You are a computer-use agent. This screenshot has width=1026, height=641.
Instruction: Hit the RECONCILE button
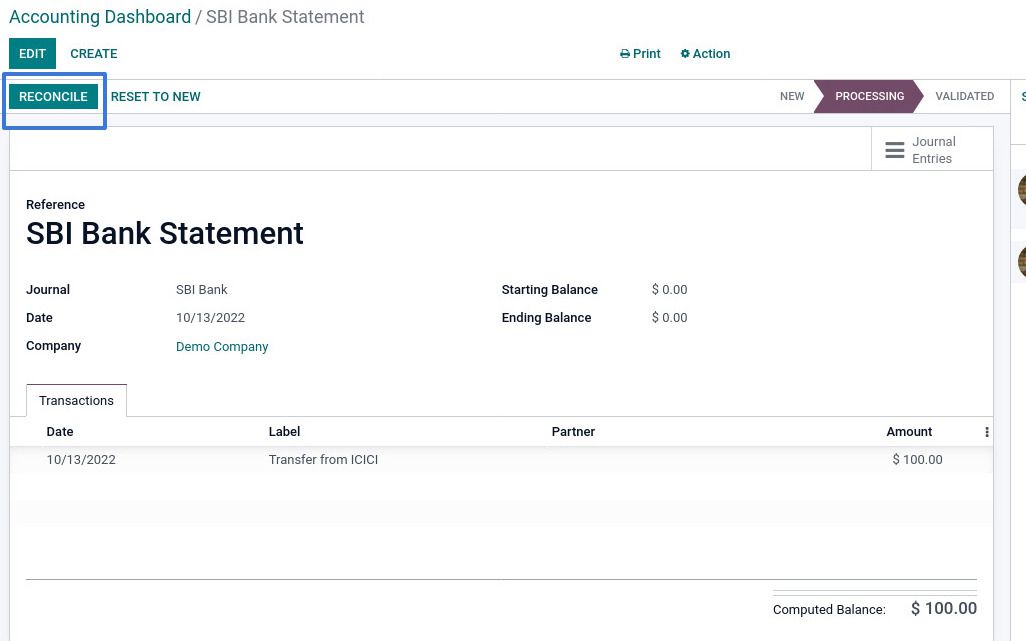(x=53, y=97)
